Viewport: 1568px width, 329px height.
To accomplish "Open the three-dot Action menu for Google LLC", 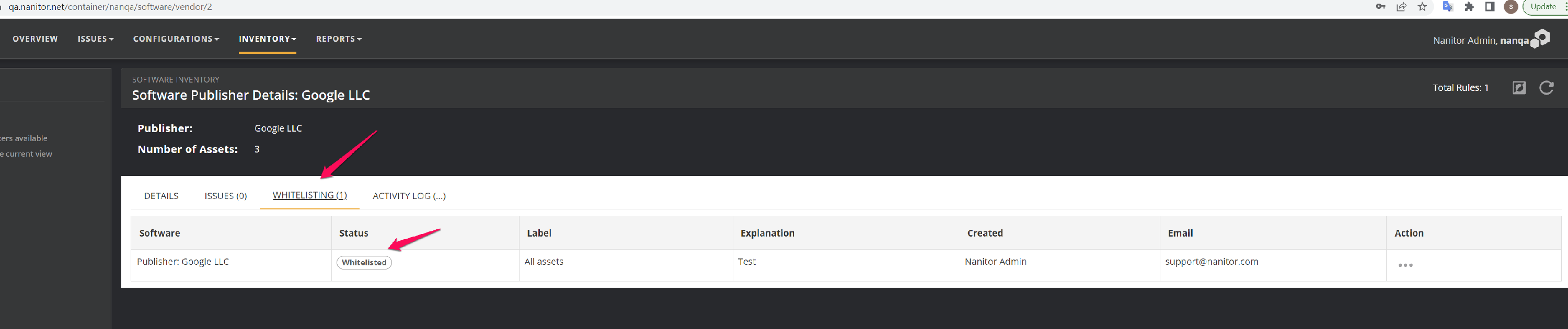I will click(x=1405, y=265).
